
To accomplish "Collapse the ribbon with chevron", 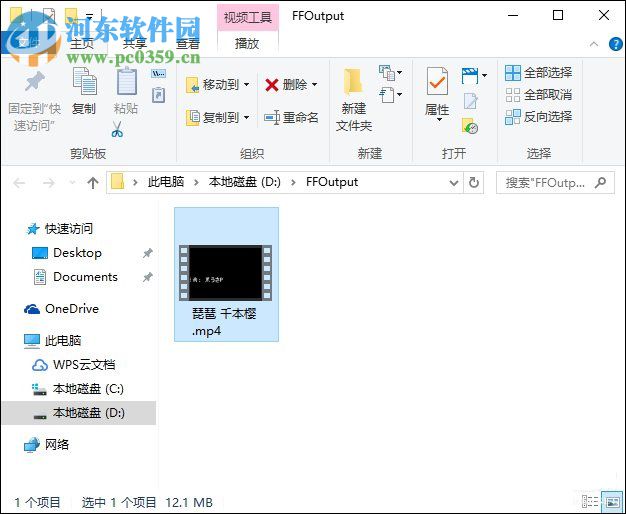I will point(594,44).
